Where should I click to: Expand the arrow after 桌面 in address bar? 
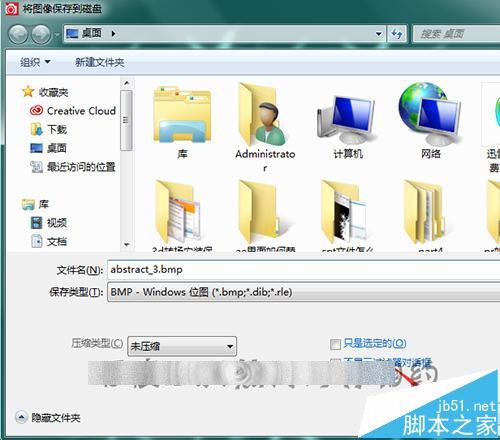(113, 34)
